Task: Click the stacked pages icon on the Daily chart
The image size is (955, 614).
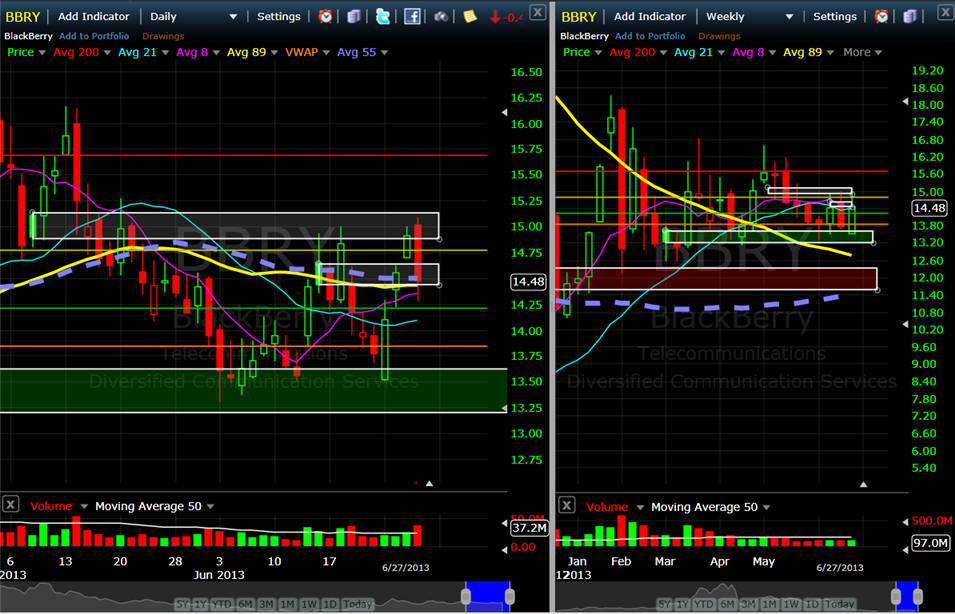Action: click(354, 16)
